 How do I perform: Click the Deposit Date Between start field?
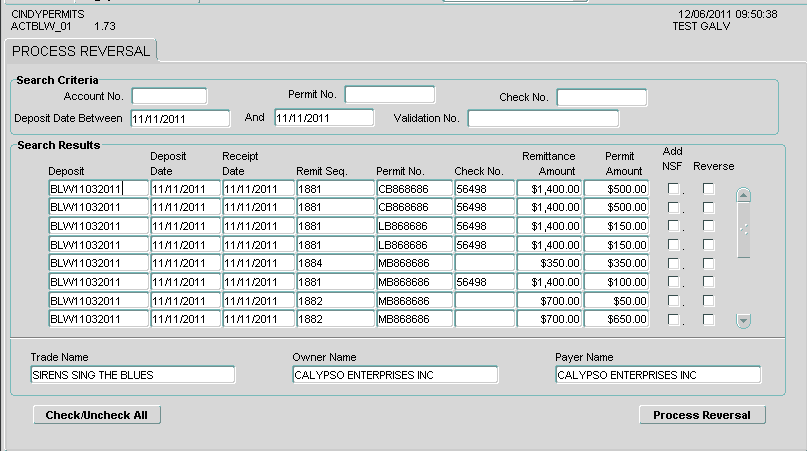(180, 118)
